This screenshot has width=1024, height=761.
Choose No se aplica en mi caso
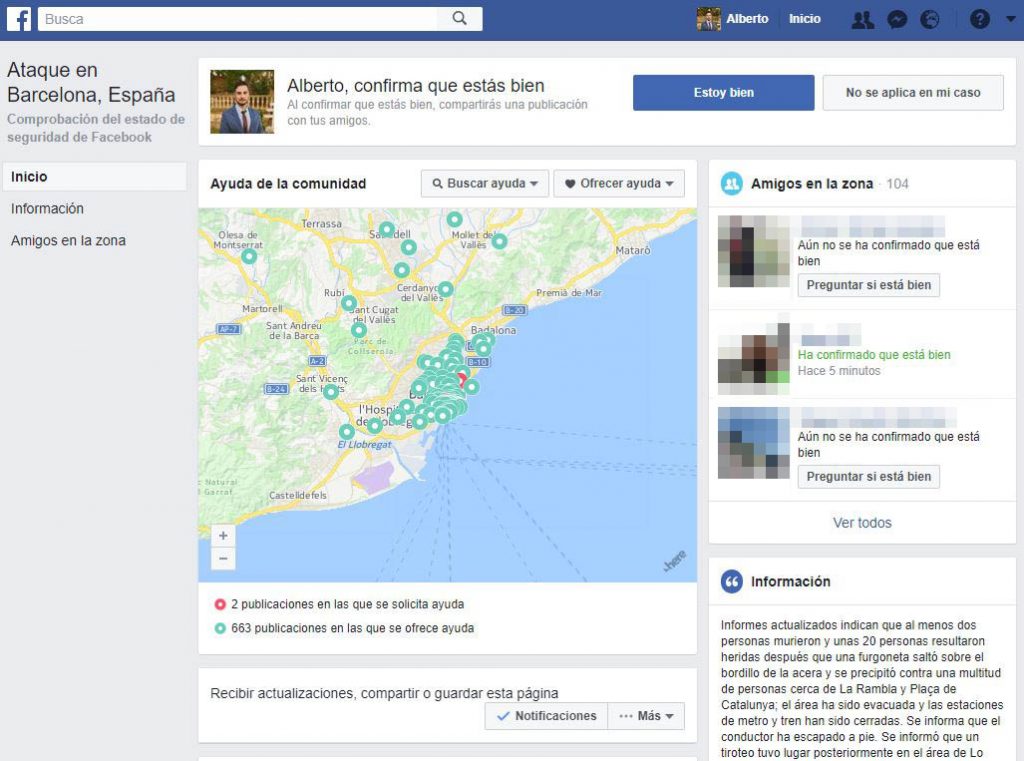[913, 93]
